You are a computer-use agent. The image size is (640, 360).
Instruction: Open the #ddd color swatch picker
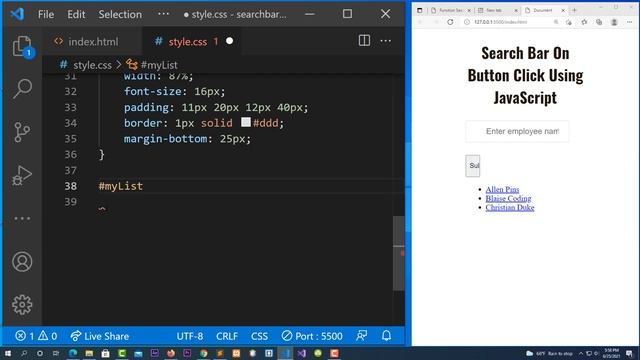pos(246,122)
